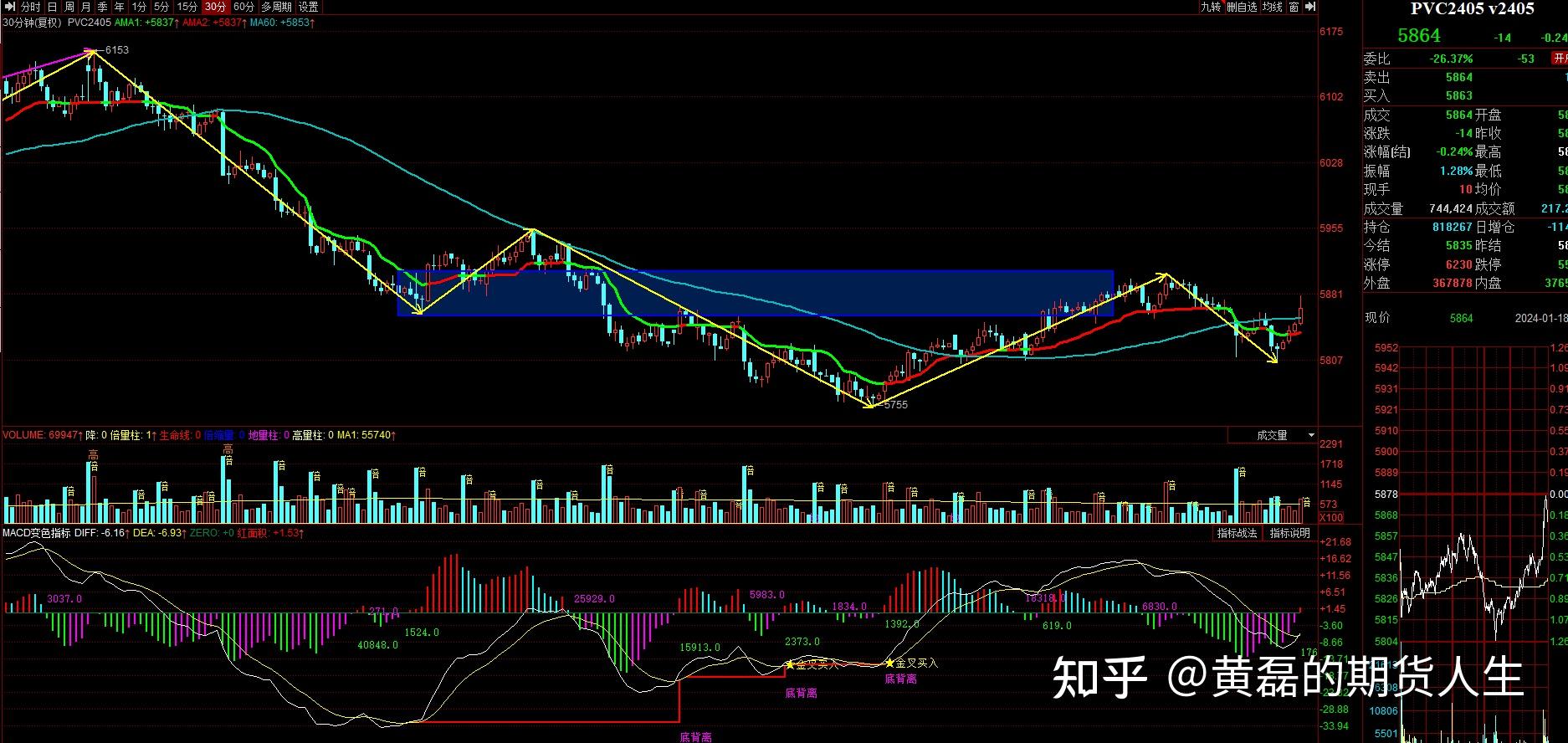Click the 指标说明 button
Image resolution: width=1568 pixels, height=743 pixels.
(1289, 533)
